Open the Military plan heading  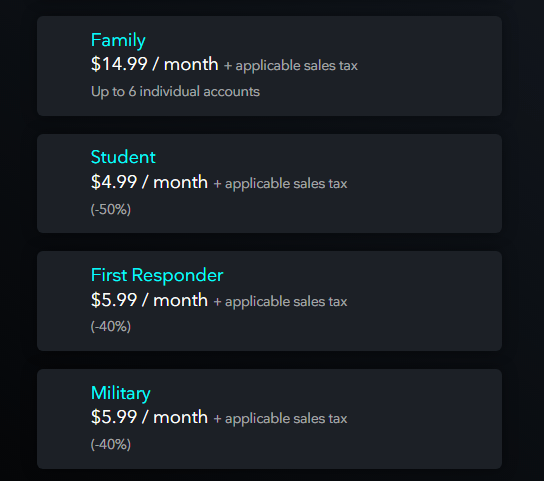point(120,394)
